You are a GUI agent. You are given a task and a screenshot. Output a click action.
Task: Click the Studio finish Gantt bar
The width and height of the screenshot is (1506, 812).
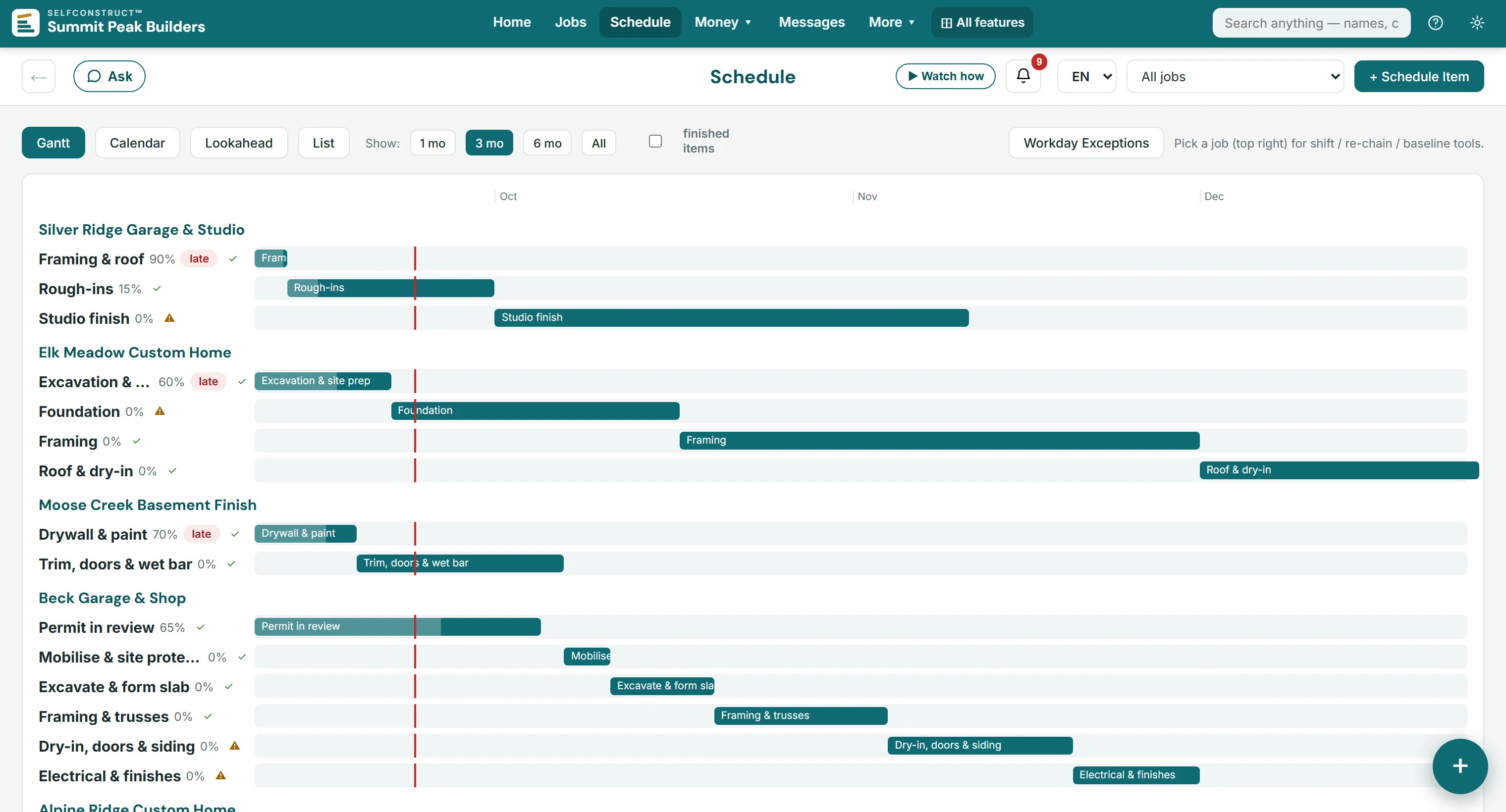click(x=731, y=318)
